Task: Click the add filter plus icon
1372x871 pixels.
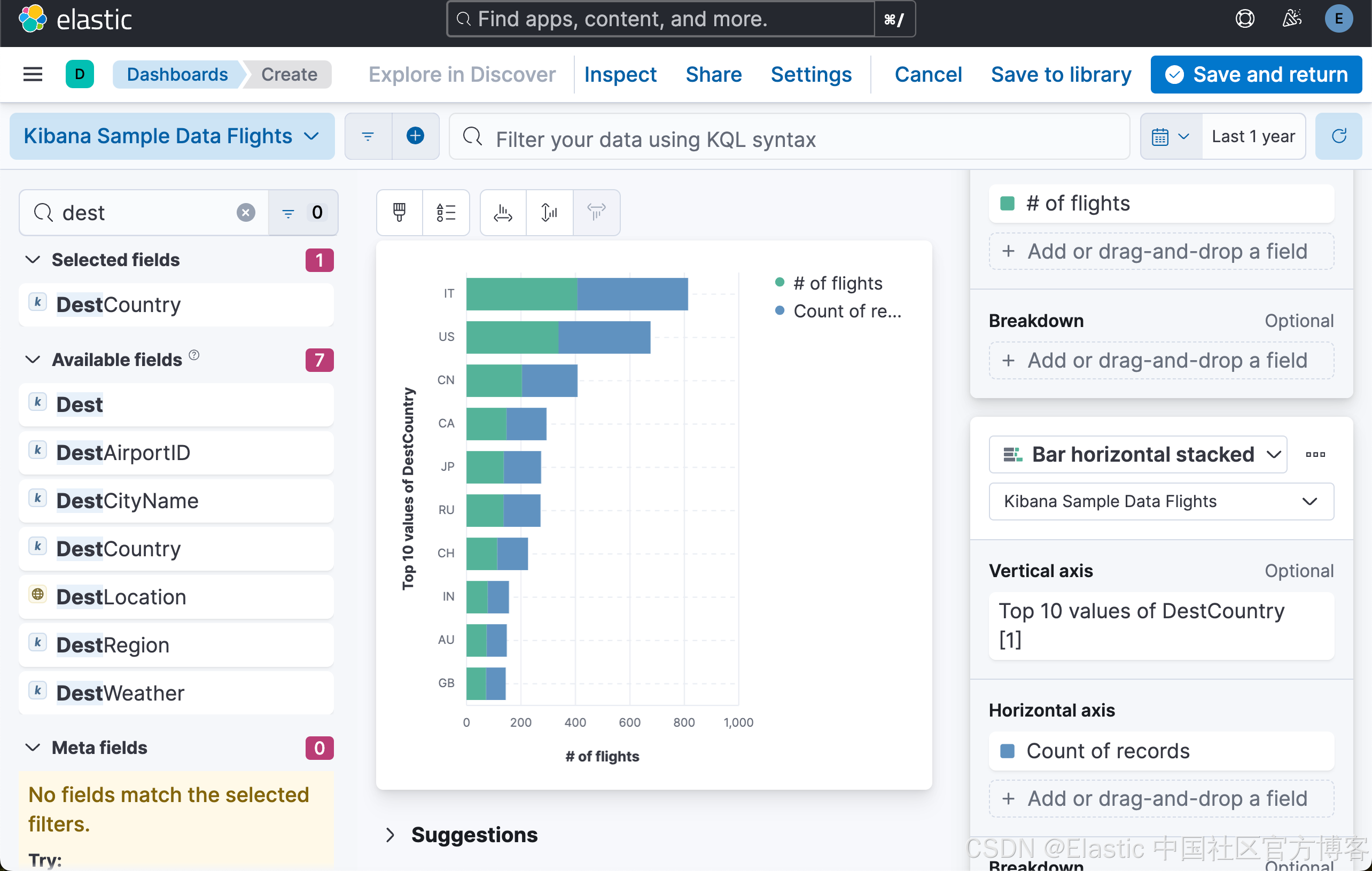Action: pyautogui.click(x=415, y=136)
